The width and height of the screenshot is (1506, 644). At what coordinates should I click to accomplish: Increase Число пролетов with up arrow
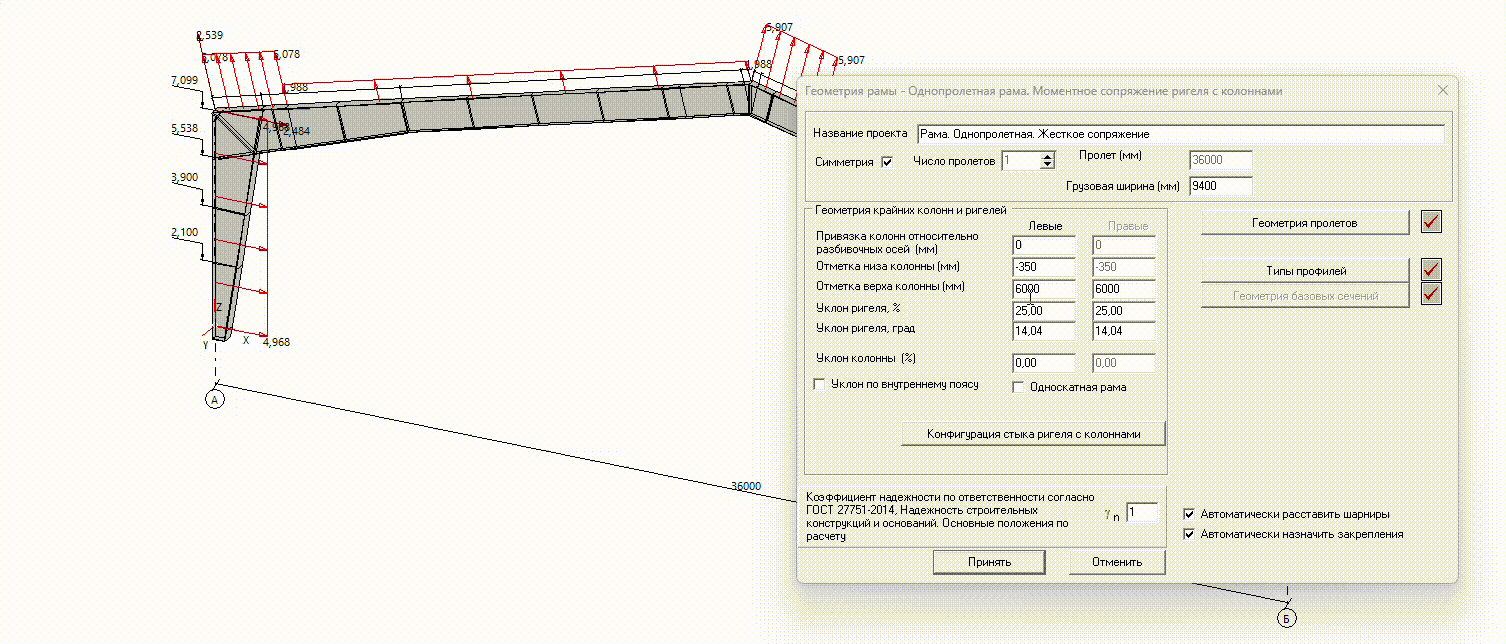[1047, 156]
